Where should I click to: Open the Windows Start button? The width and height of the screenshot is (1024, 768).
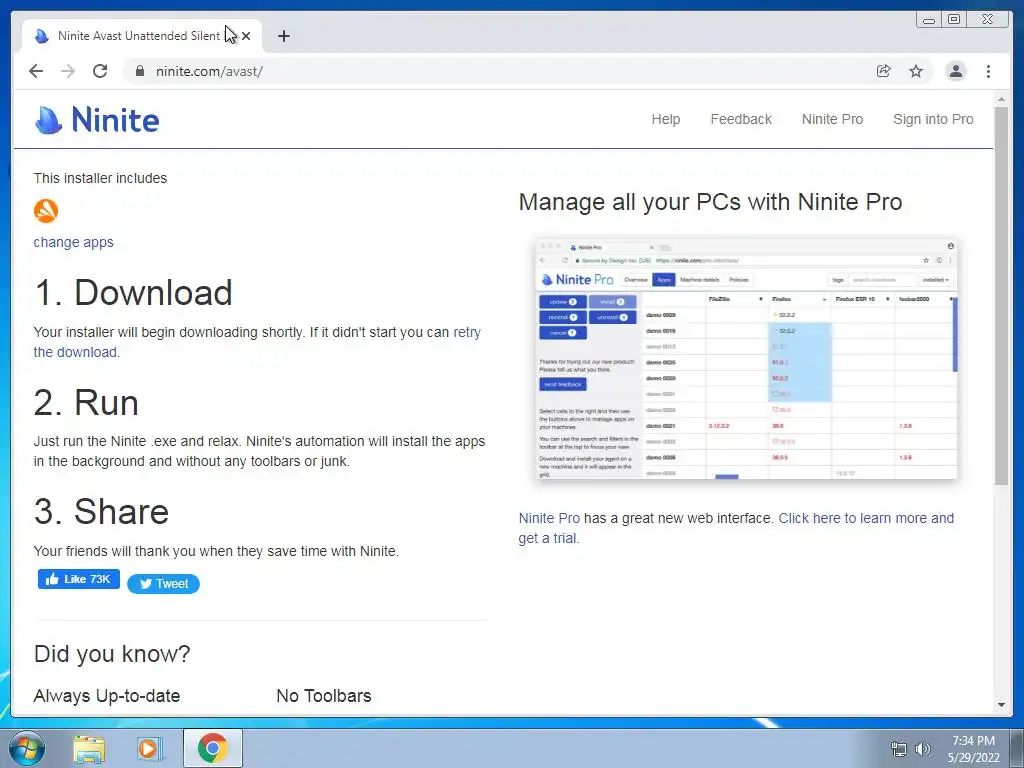click(x=25, y=748)
